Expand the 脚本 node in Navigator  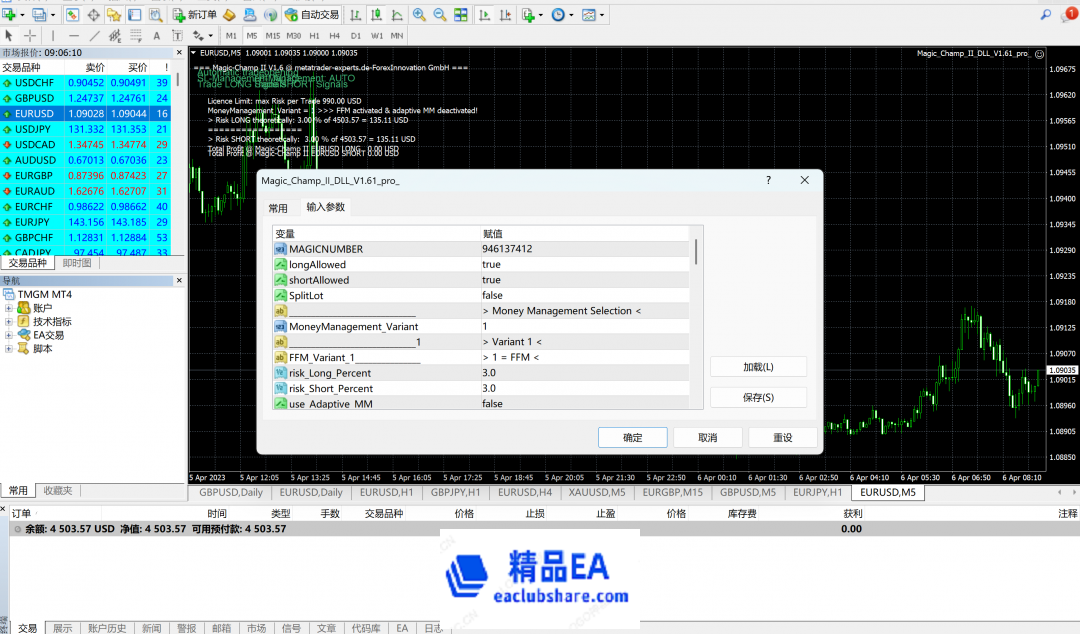(9, 348)
